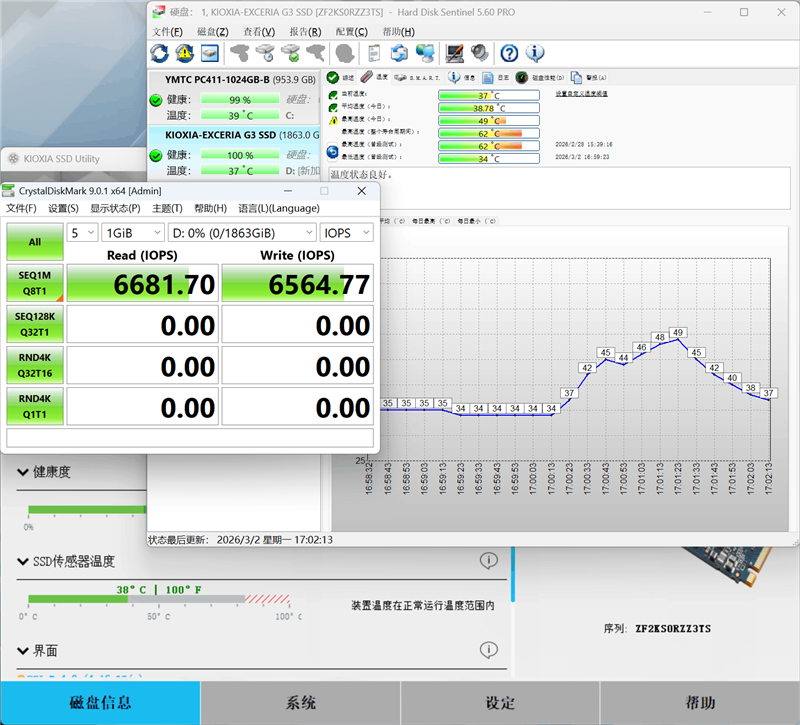Viewport: 800px width, 725px height.
Task: Collapse the SSD传感器温度 section
Action: pyautogui.click(x=22, y=562)
